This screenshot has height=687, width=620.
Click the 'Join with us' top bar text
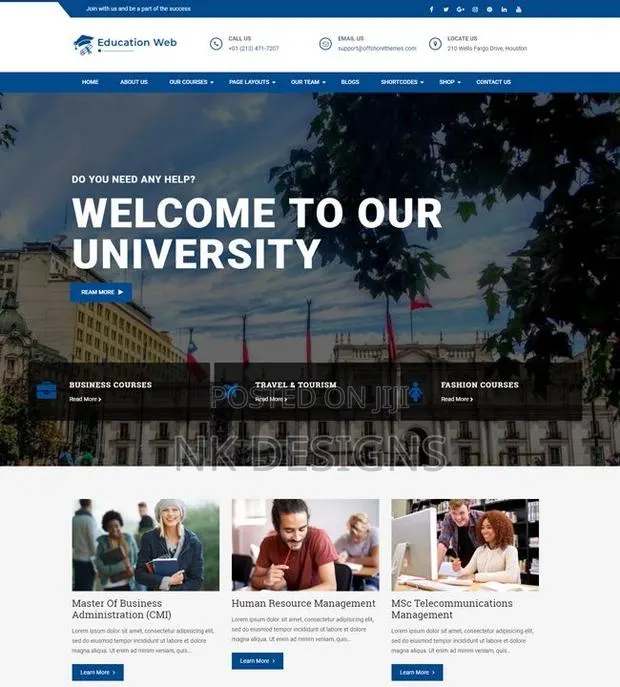[138, 9]
